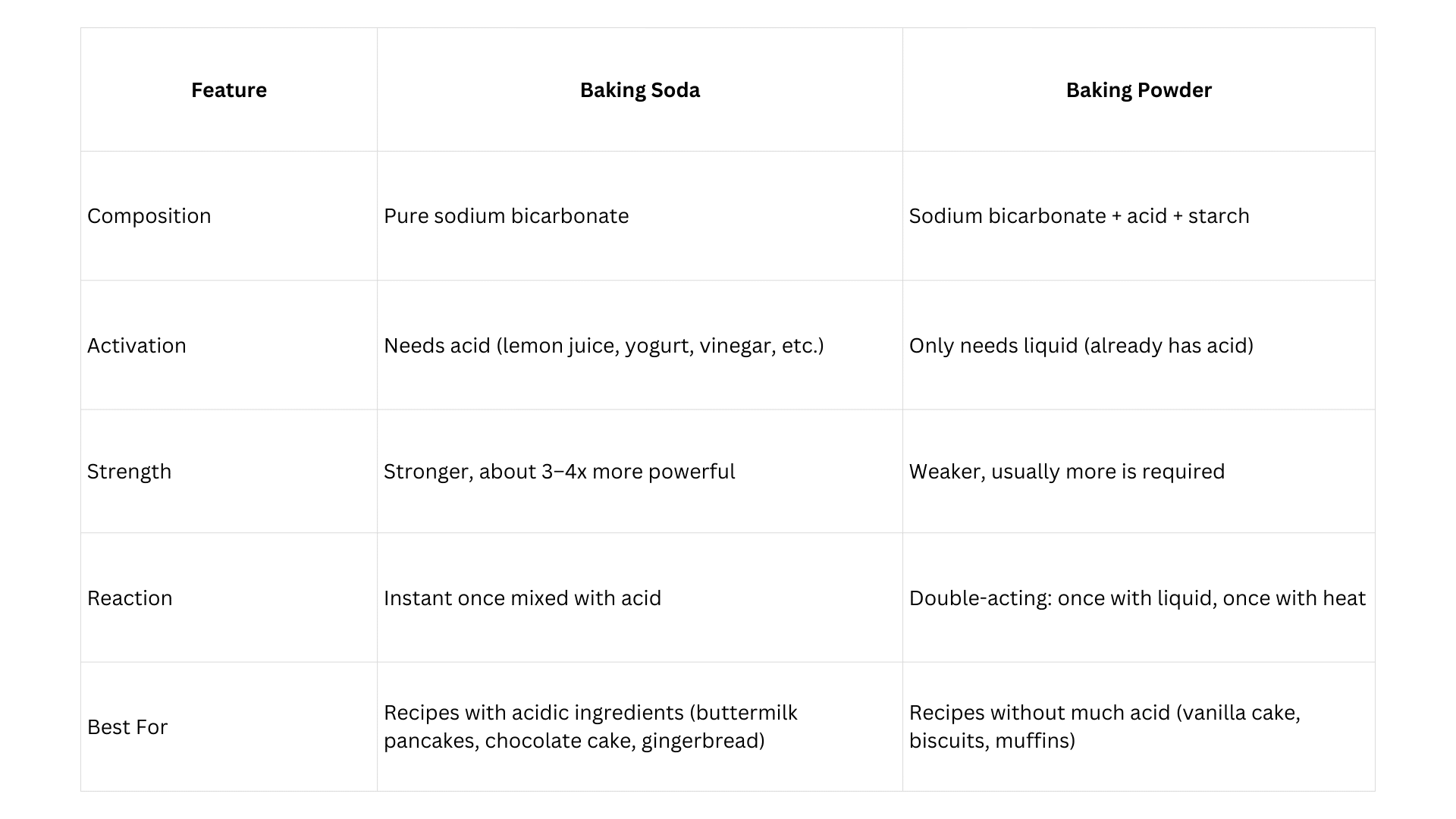Select the 'Pure sodium bicarbonate' cell
1456x819 pixels.
[x=506, y=216]
